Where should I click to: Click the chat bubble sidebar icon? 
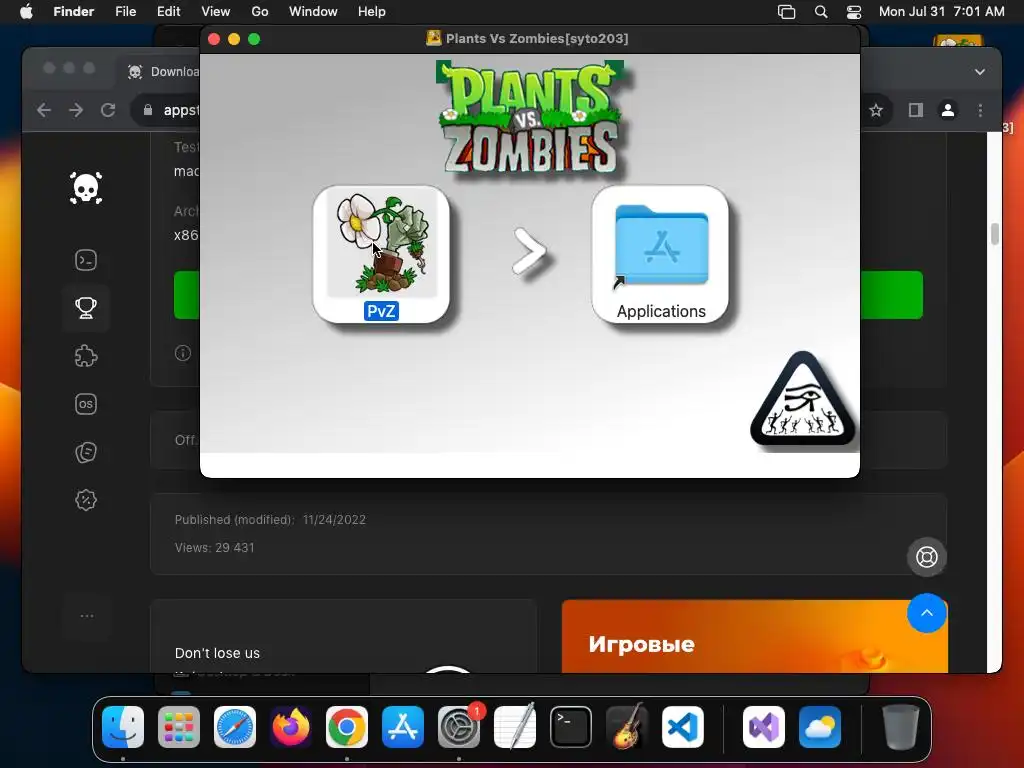click(x=86, y=452)
